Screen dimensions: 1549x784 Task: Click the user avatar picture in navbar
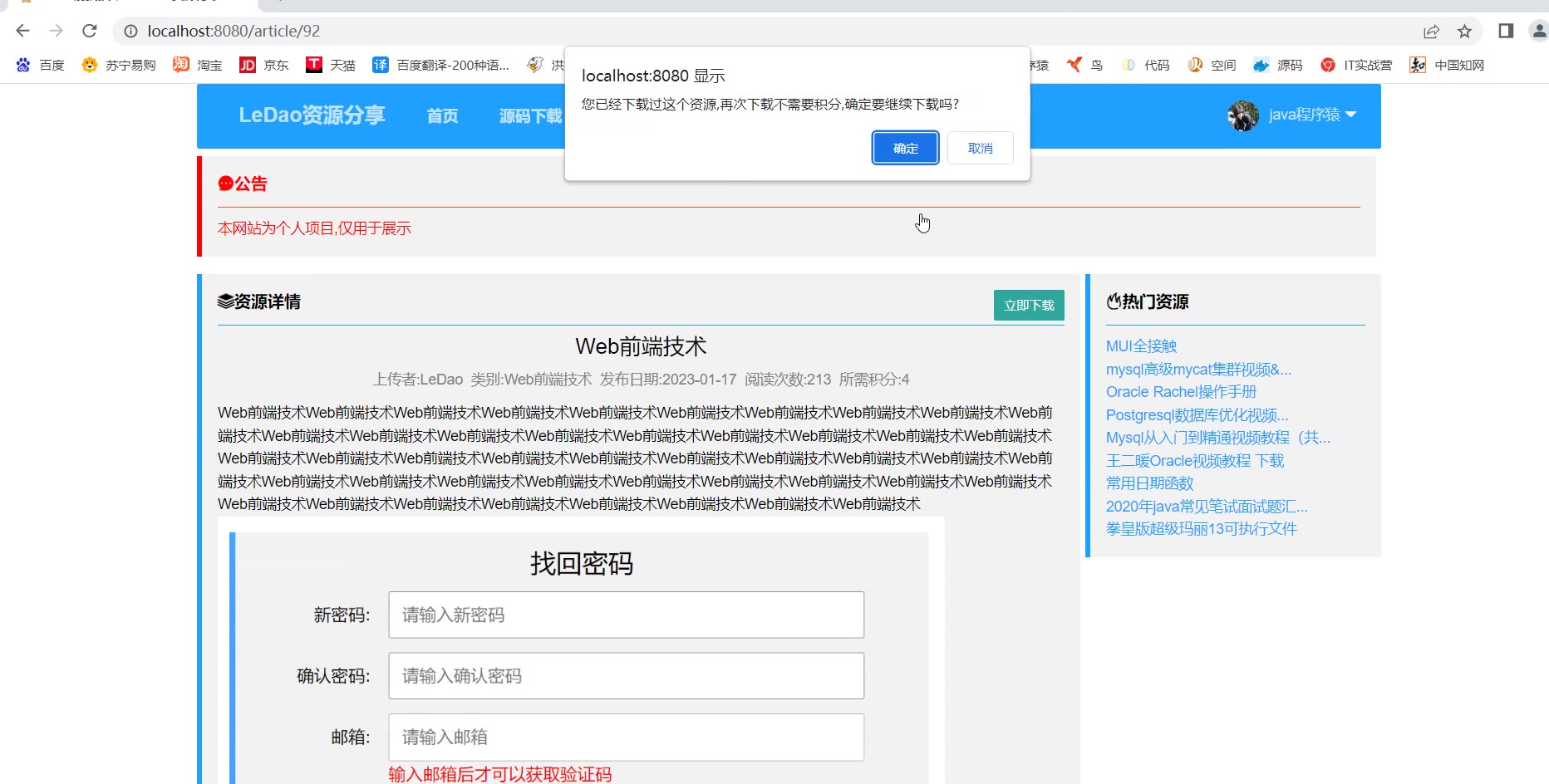coord(1243,115)
